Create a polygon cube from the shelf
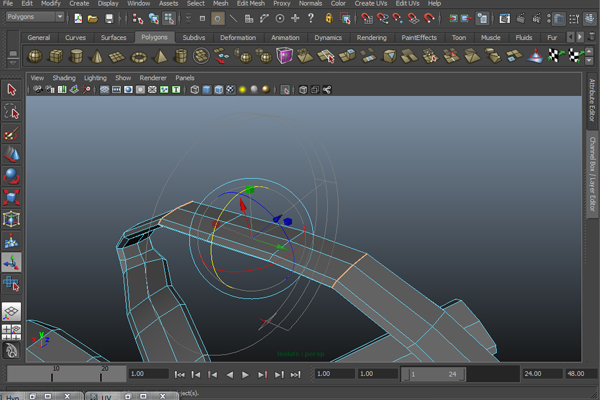Image resolution: width=600 pixels, height=400 pixels. coord(56,56)
